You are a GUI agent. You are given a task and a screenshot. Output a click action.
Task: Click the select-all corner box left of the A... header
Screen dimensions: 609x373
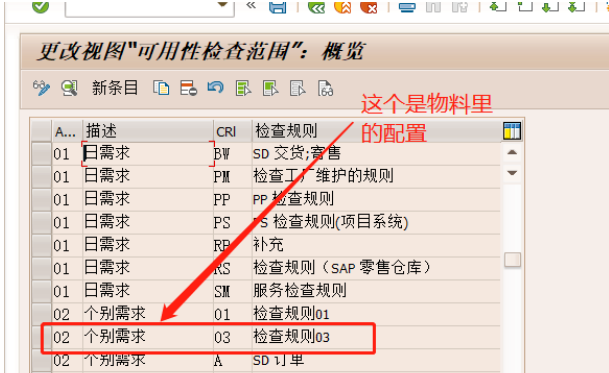coord(41,131)
